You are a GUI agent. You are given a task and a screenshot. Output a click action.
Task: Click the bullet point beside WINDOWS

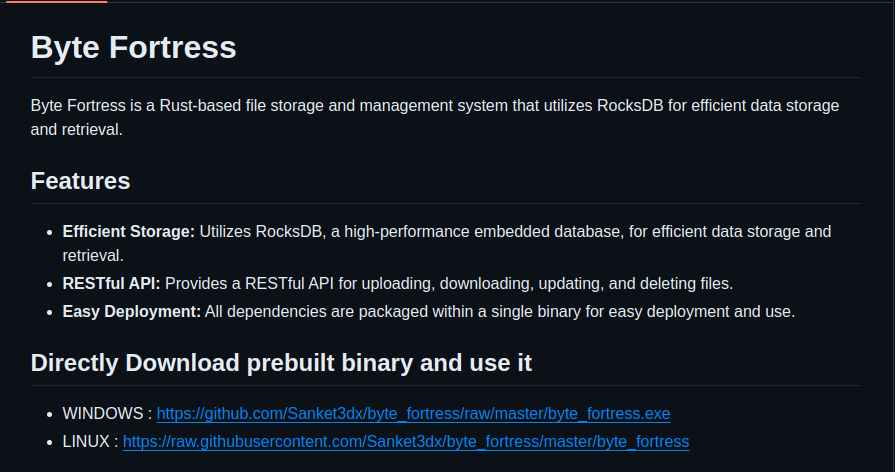[49, 413]
